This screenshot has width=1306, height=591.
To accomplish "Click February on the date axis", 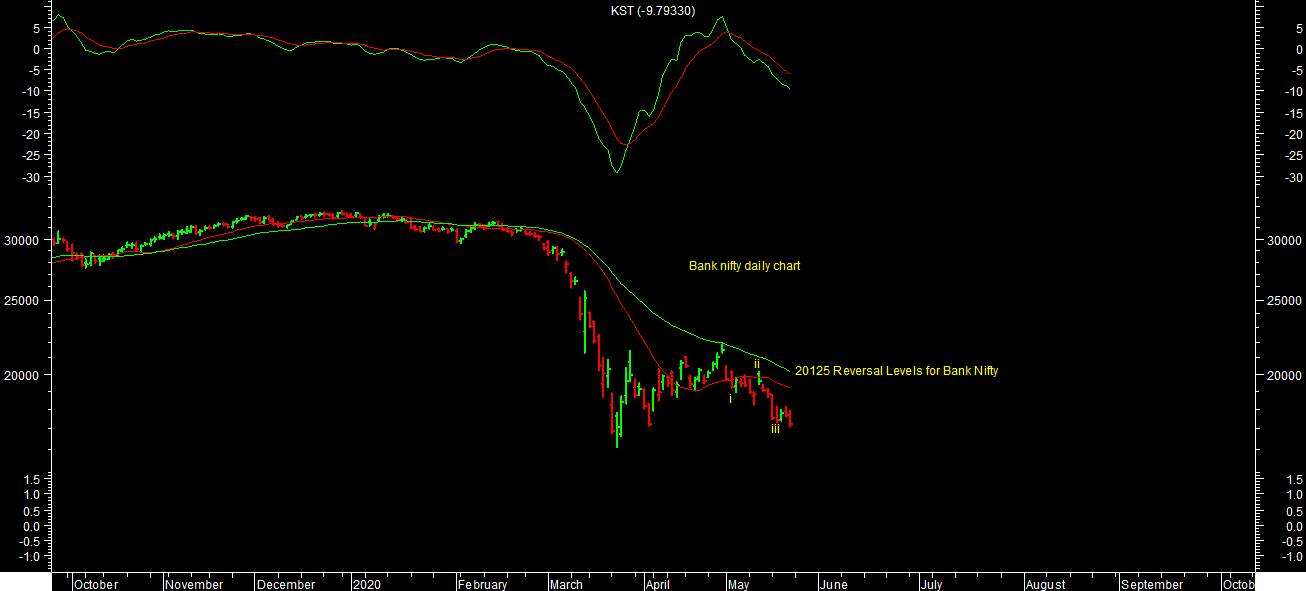I will [483, 584].
